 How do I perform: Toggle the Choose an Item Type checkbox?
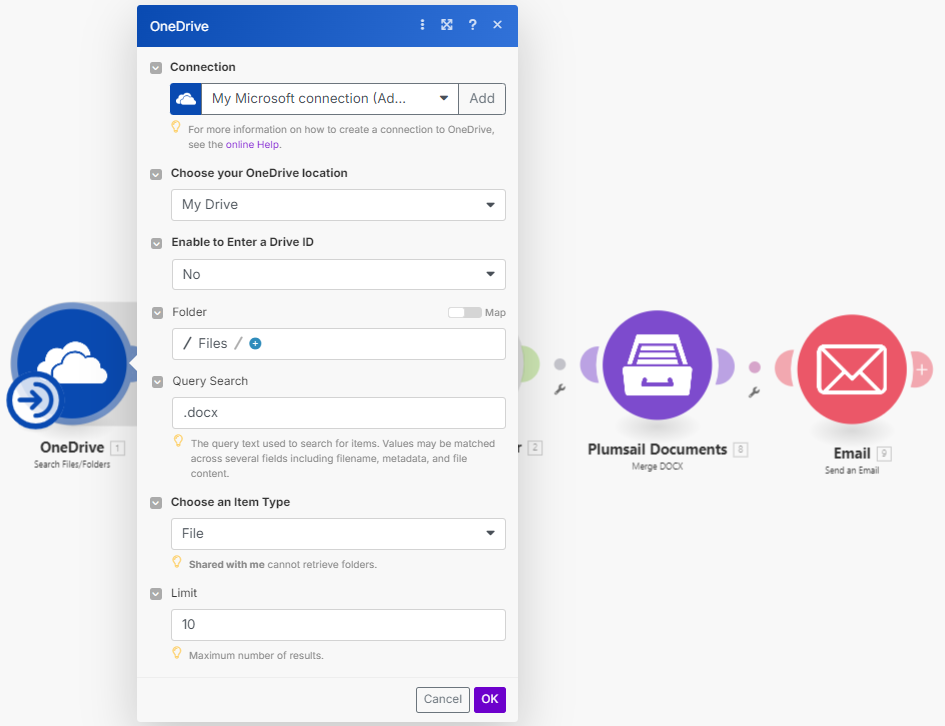pyautogui.click(x=156, y=503)
